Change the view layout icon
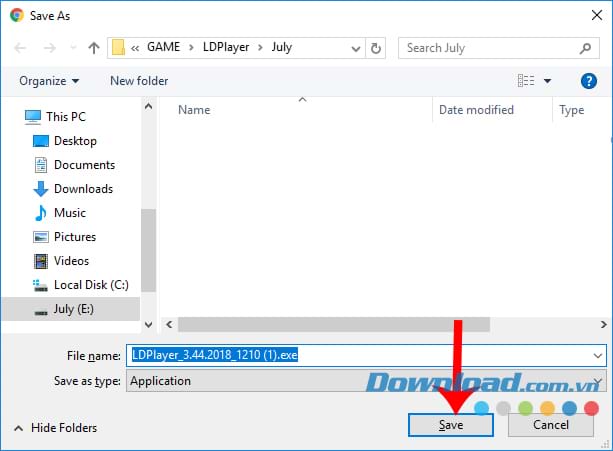The height and width of the screenshot is (451, 613). coord(526,81)
